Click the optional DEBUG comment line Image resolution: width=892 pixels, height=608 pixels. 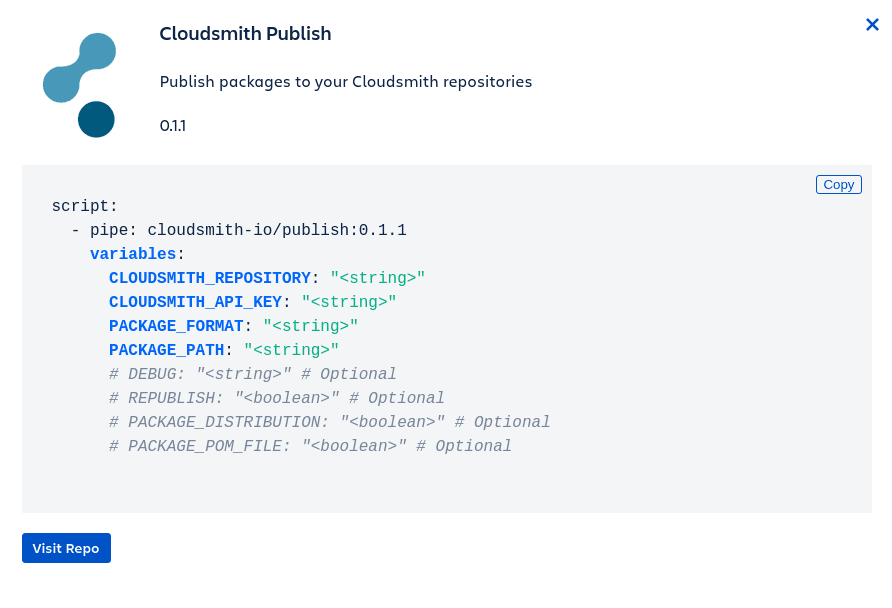(252, 374)
